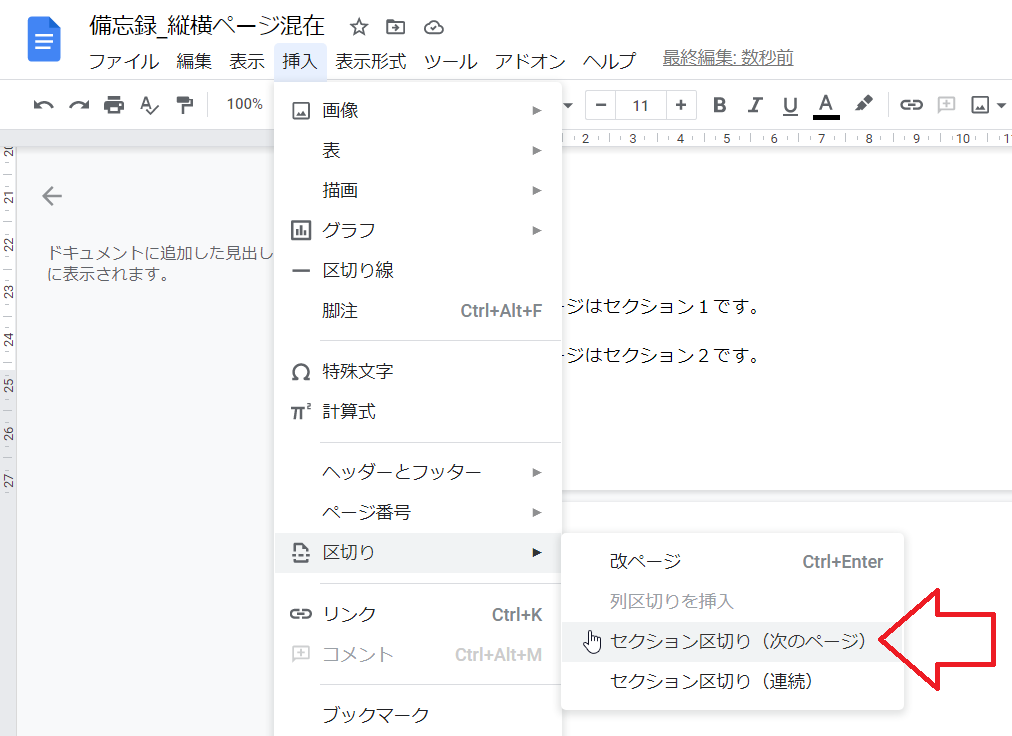This screenshot has height=736, width=1012.
Task: Check the cloud save status icon
Action: [434, 27]
